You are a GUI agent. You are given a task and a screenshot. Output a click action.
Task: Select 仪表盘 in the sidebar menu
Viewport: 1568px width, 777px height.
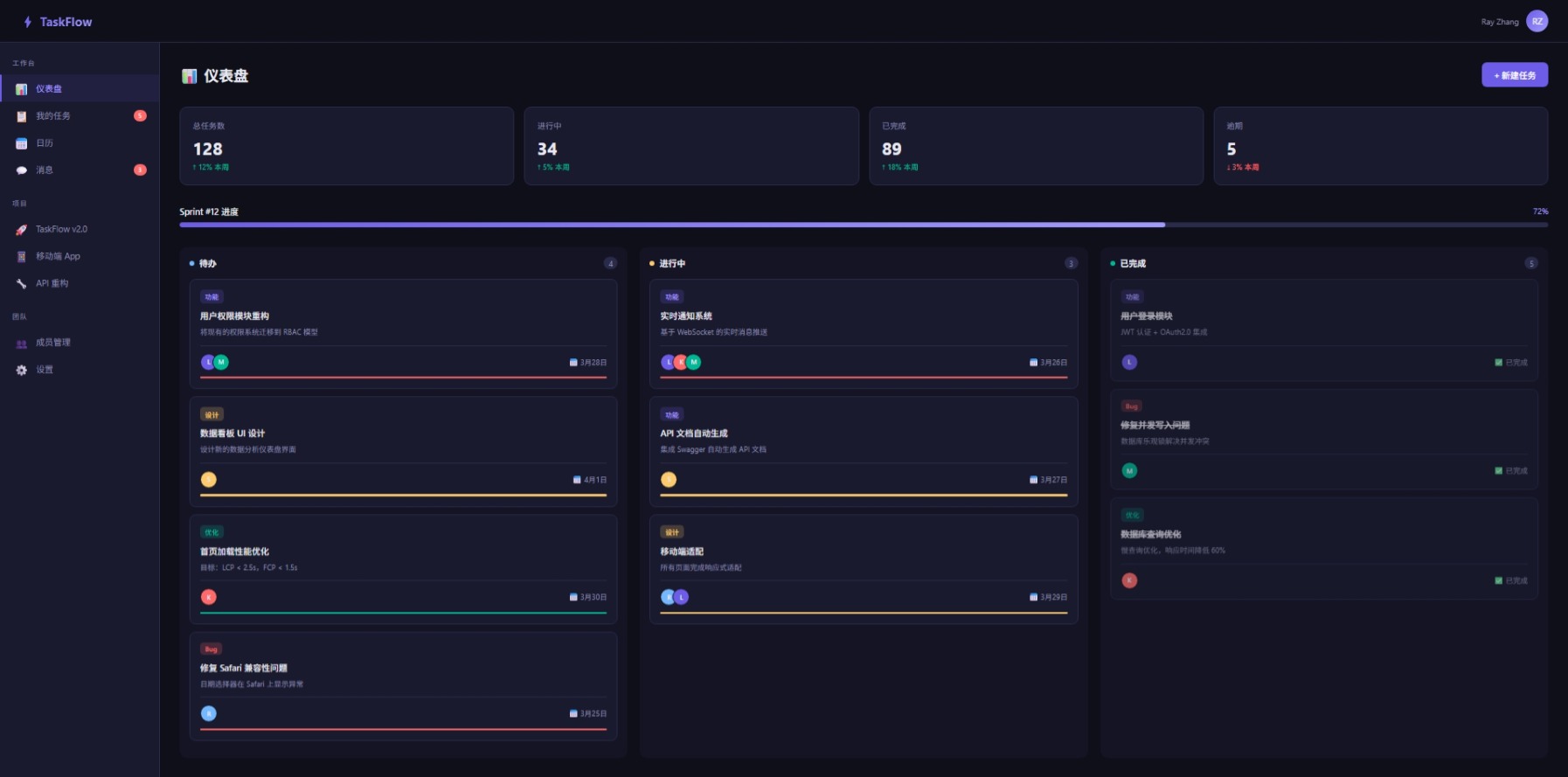[49, 89]
